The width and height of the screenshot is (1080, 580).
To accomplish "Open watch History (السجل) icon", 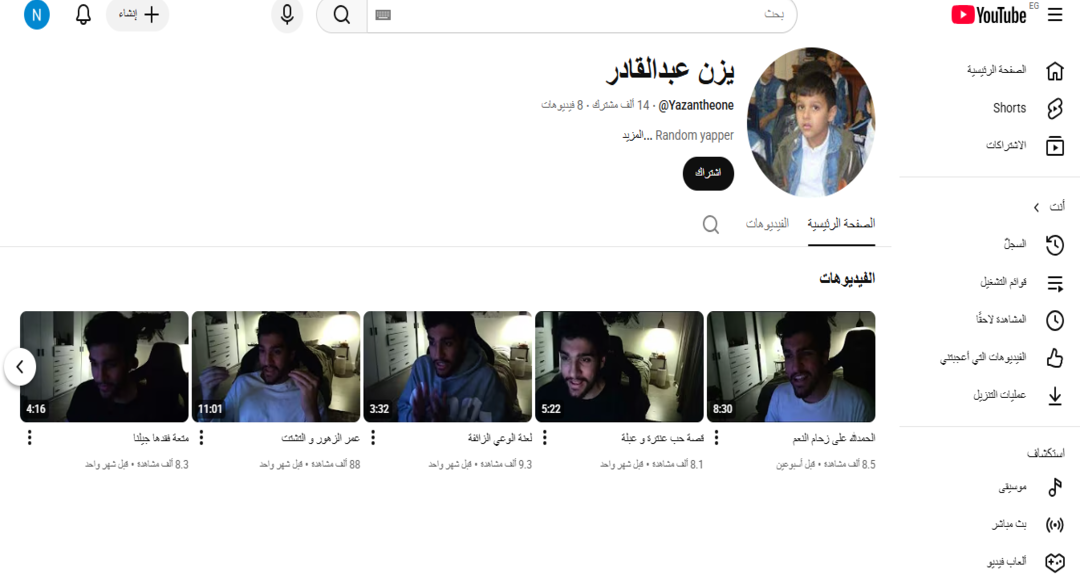I will pyautogui.click(x=1055, y=246).
